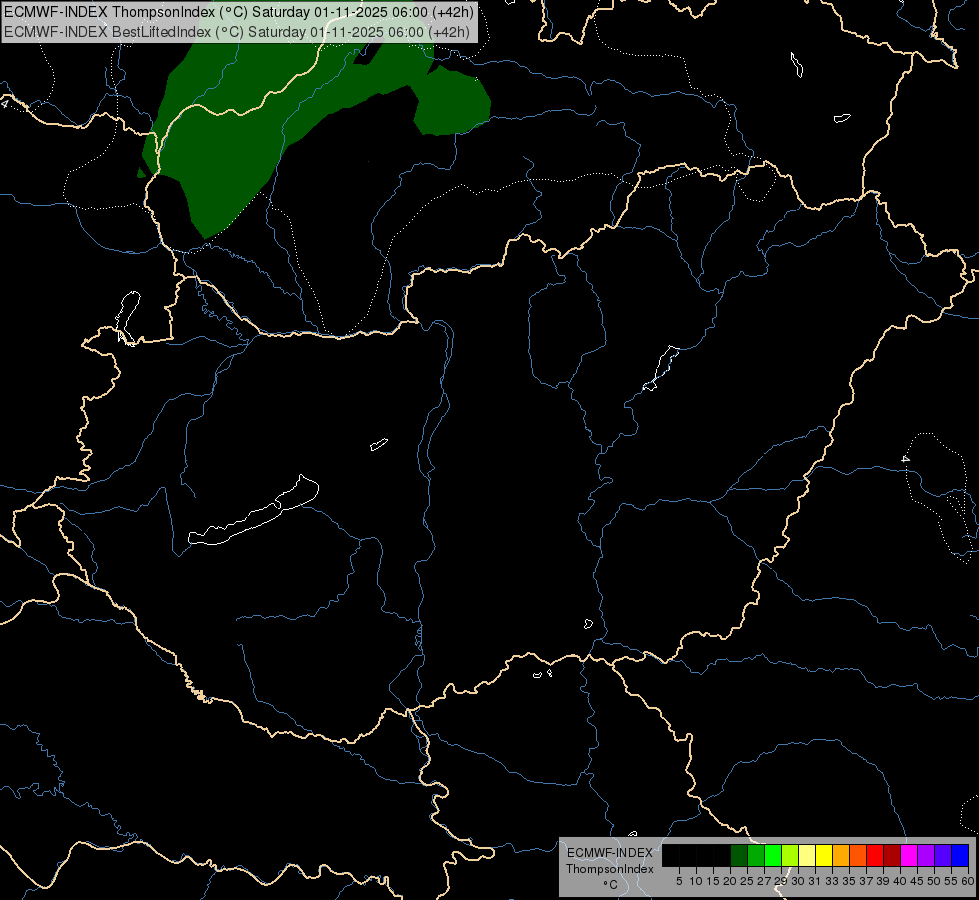Click the orange-red 35–37 legend swatch

858,856
